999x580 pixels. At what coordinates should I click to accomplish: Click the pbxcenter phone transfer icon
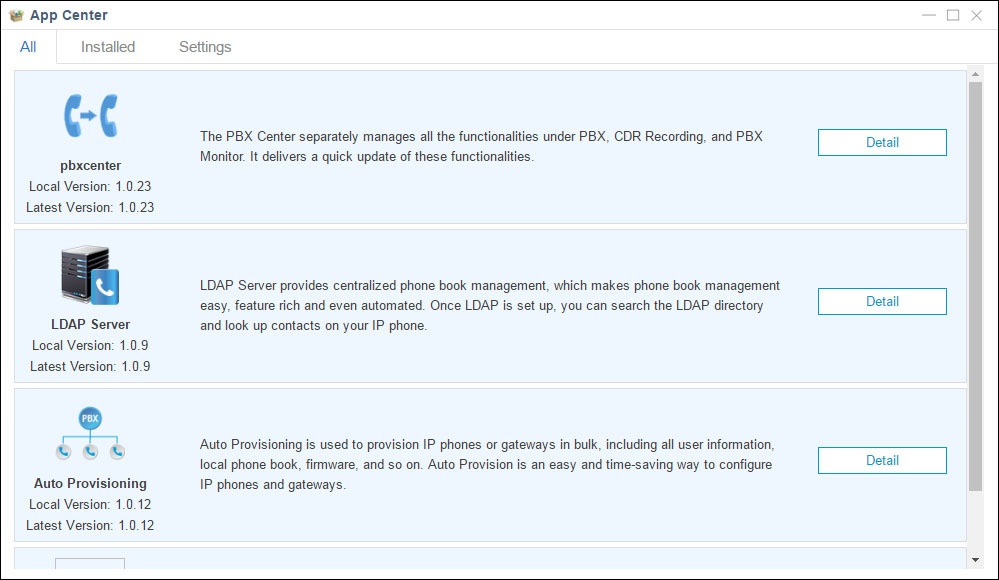[x=90, y=115]
